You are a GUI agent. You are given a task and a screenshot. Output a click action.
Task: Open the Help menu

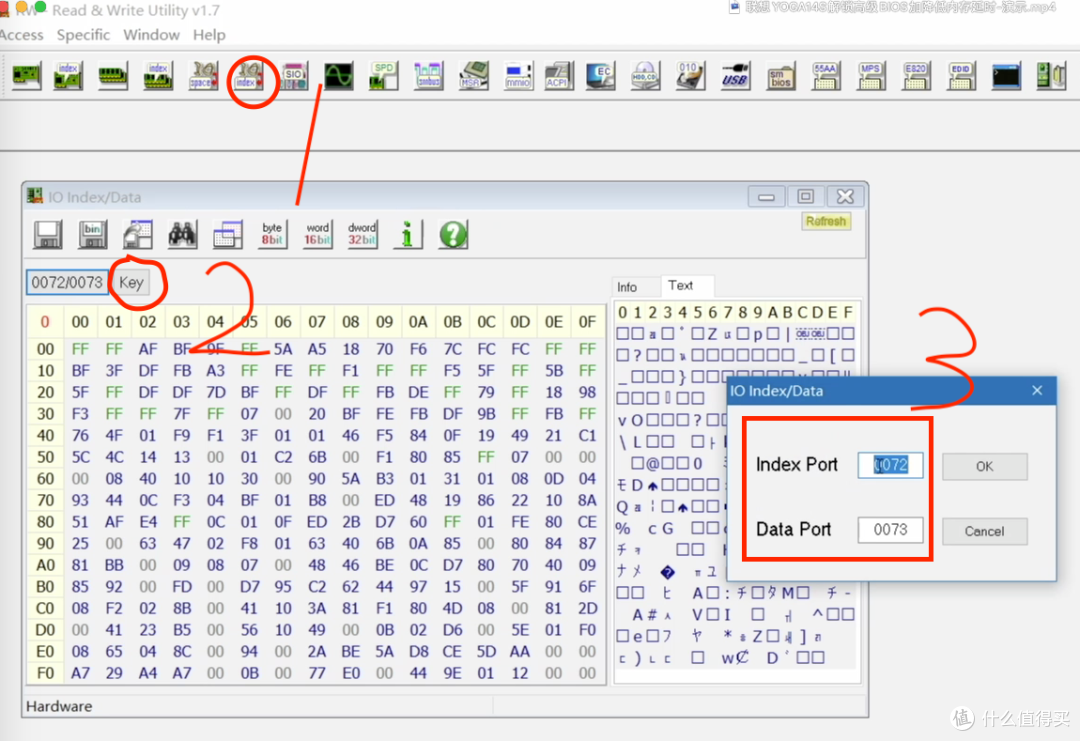pos(209,34)
